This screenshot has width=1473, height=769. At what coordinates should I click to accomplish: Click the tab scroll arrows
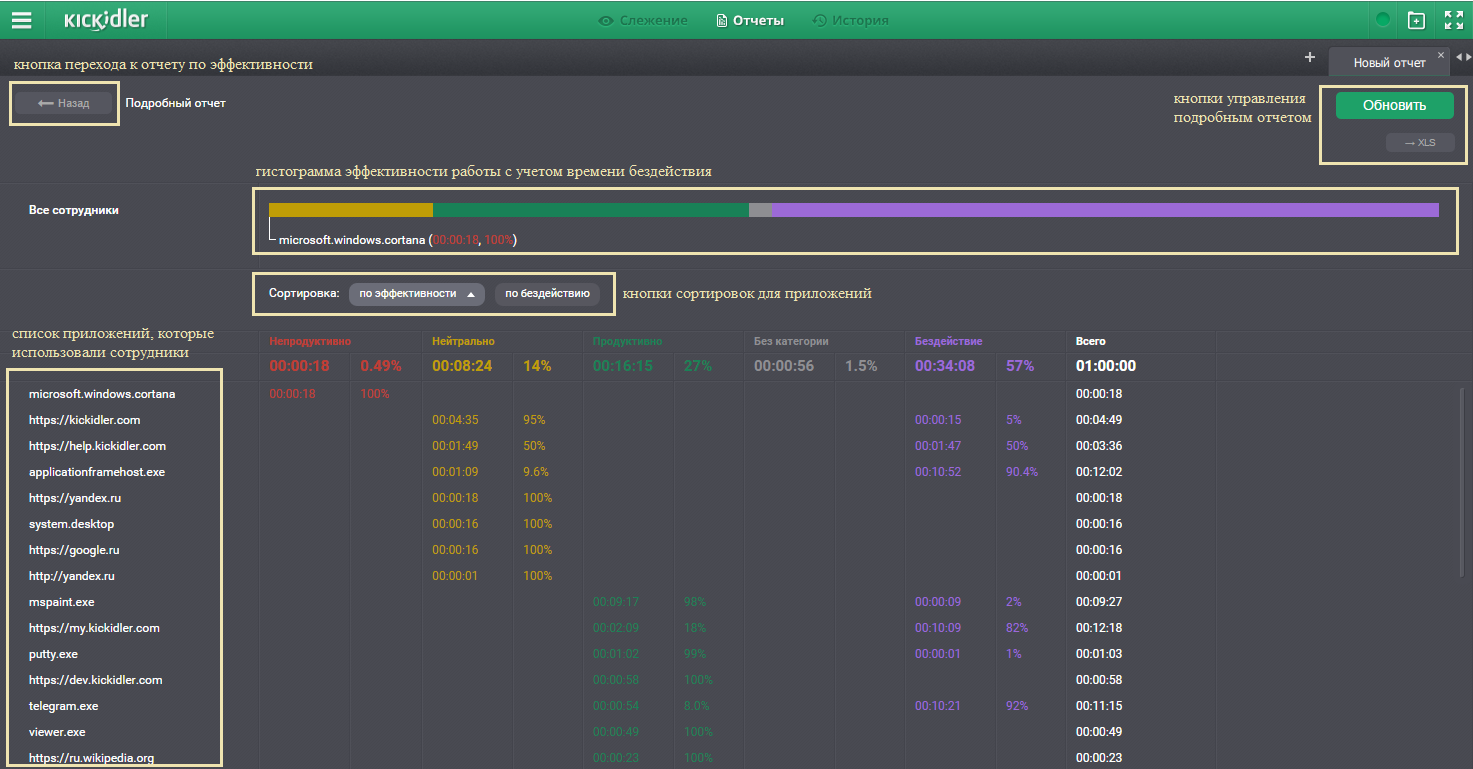pos(1463,58)
